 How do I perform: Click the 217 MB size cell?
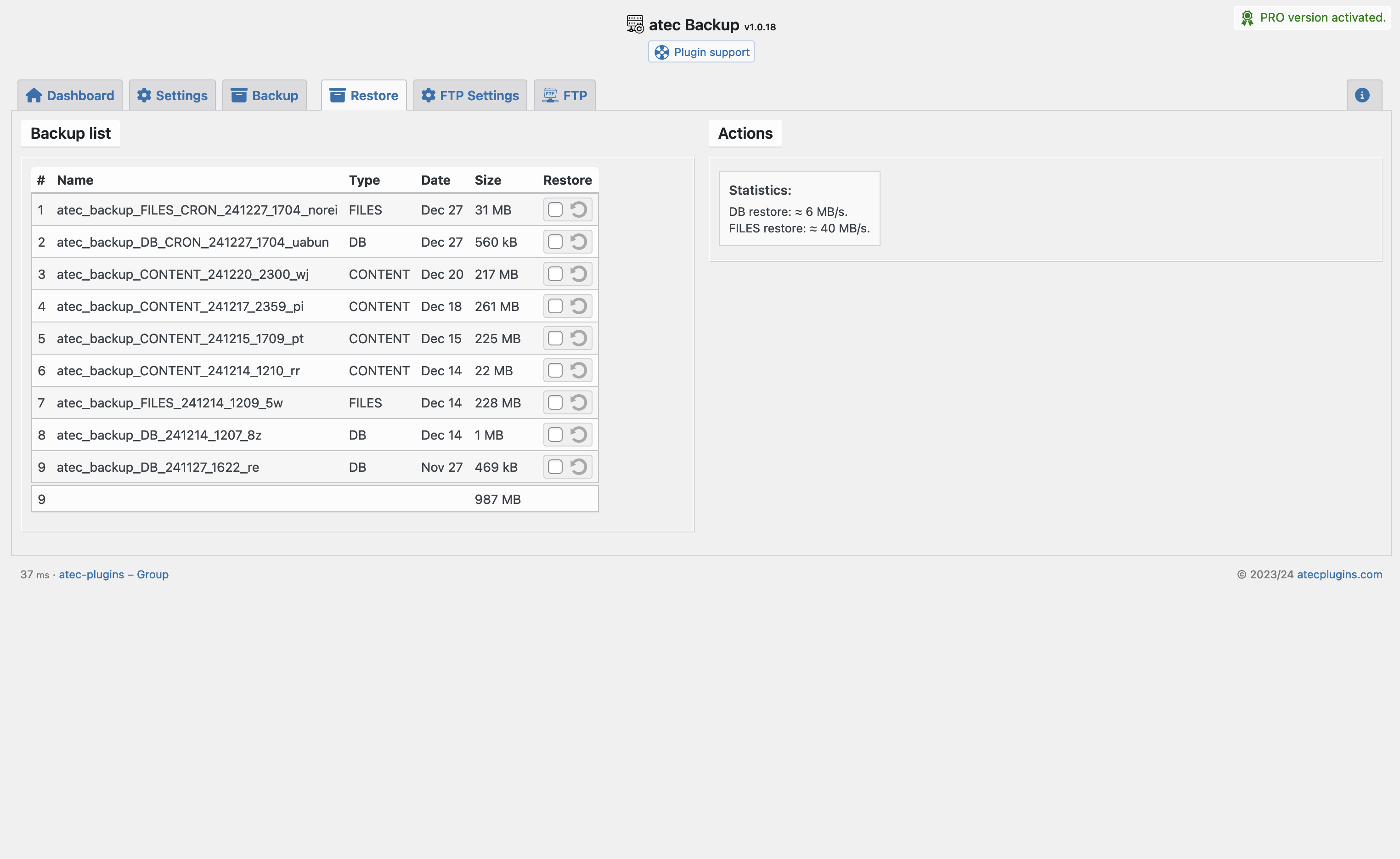(x=496, y=274)
